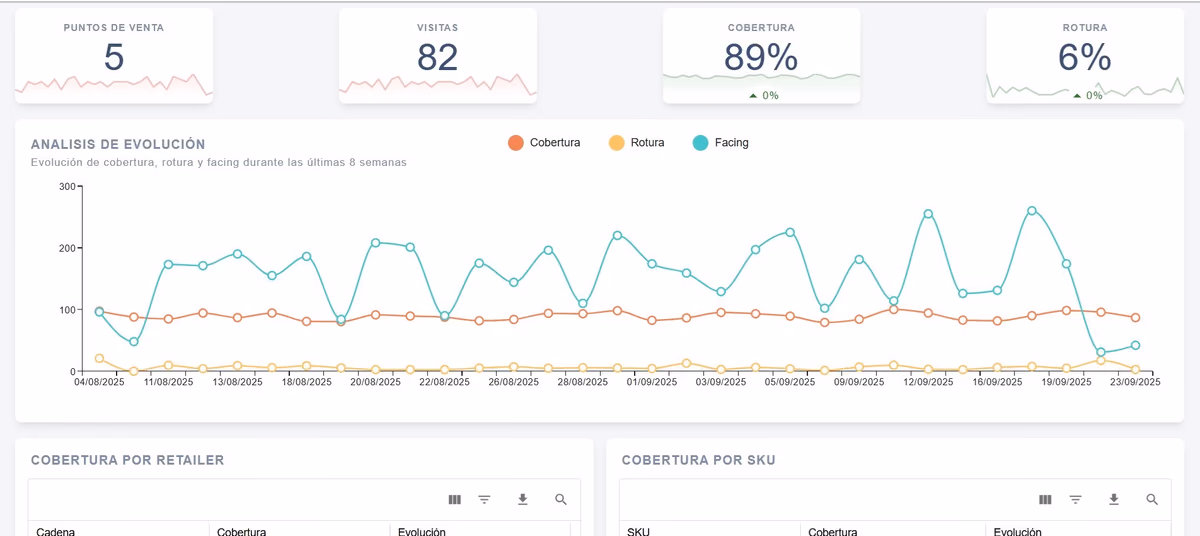Screen dimensions: 1200x536
Task: Click the Cobertura por Retailer heading
Action: click(128, 460)
